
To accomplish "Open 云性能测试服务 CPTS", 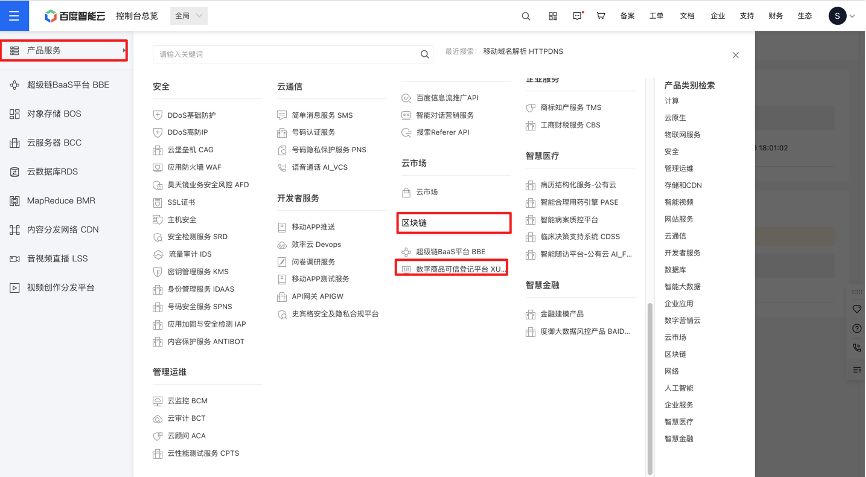I will click(203, 453).
